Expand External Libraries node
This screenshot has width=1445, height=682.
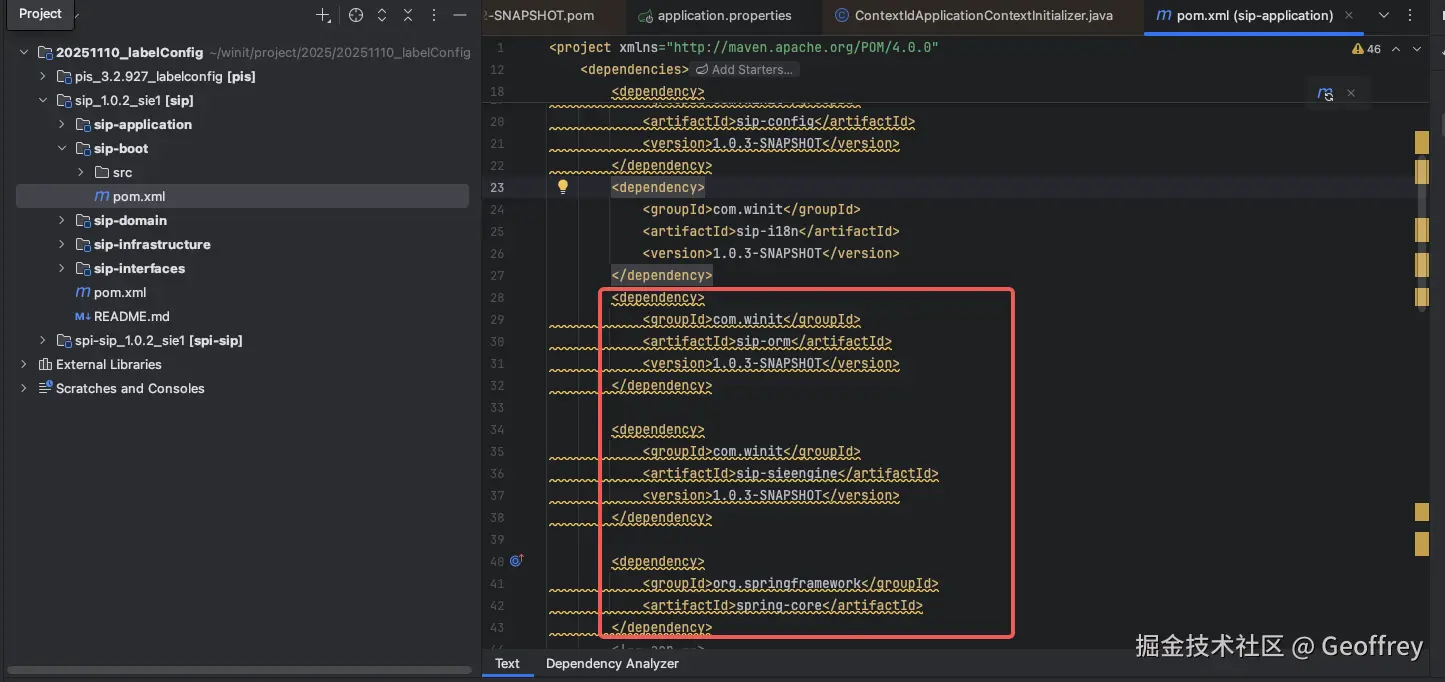(x=23, y=364)
